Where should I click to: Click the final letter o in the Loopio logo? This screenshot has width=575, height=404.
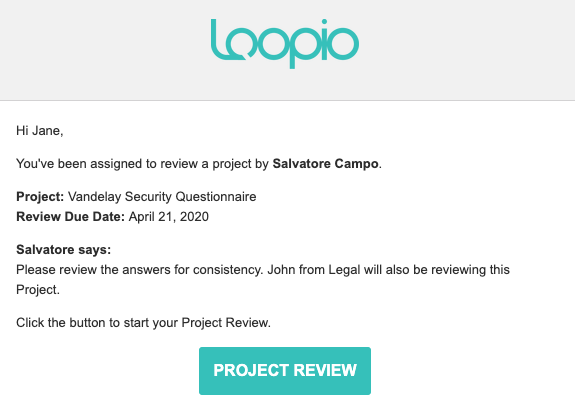[344, 45]
